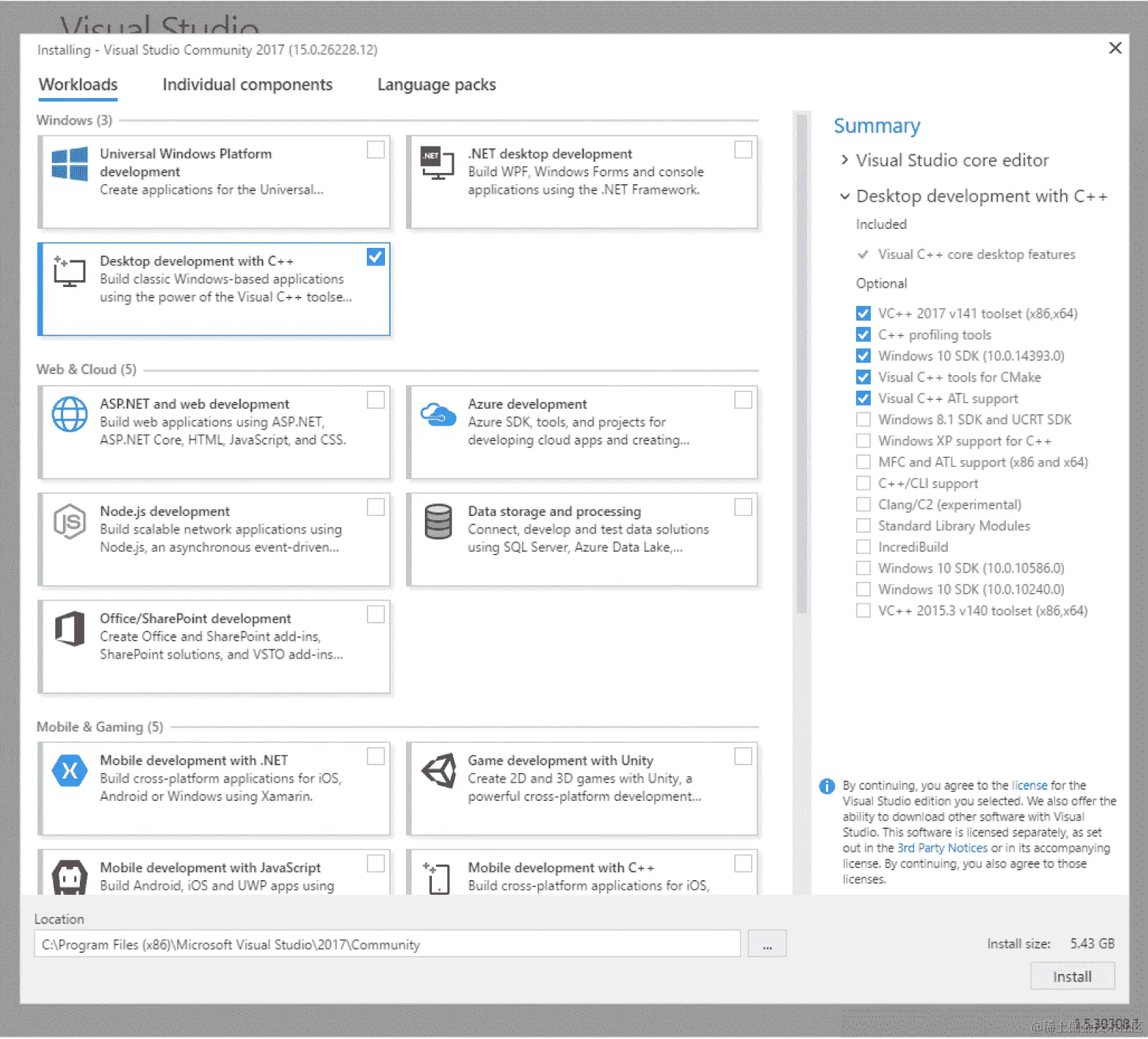Check Mobile development with .NET workload

(x=376, y=756)
